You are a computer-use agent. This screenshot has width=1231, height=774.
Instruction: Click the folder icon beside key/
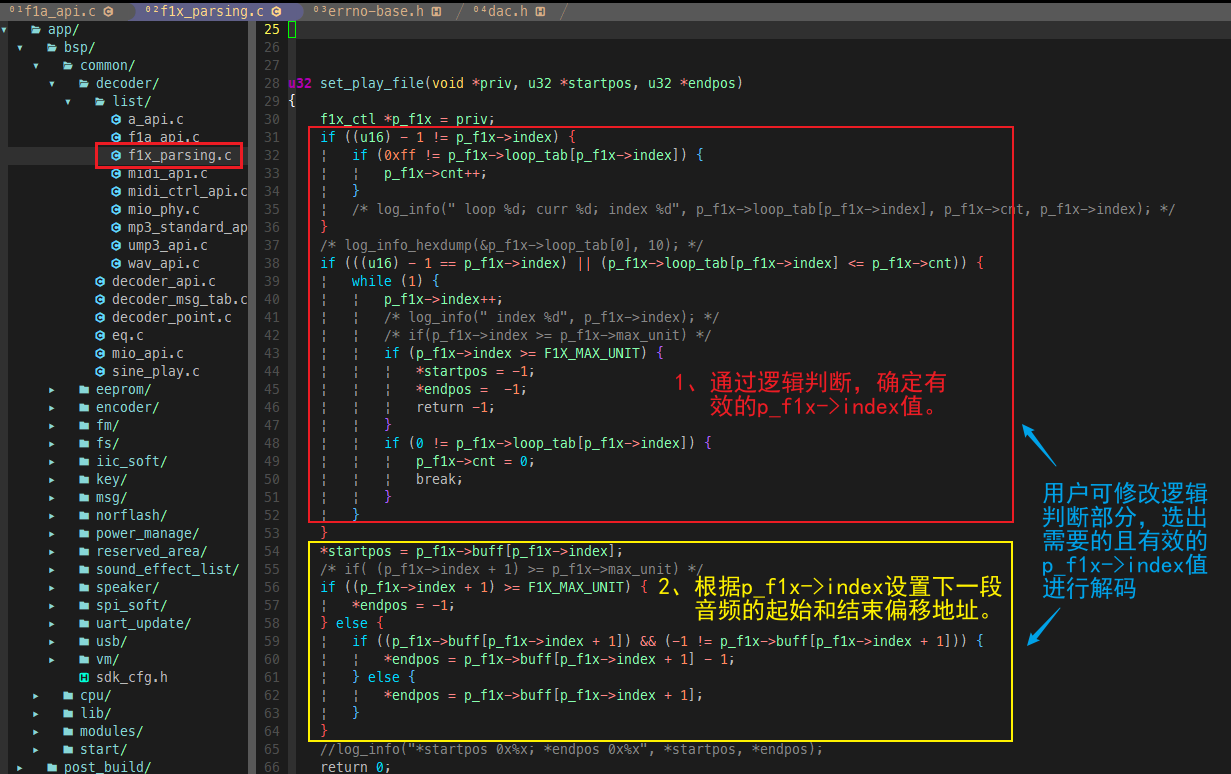coord(84,480)
